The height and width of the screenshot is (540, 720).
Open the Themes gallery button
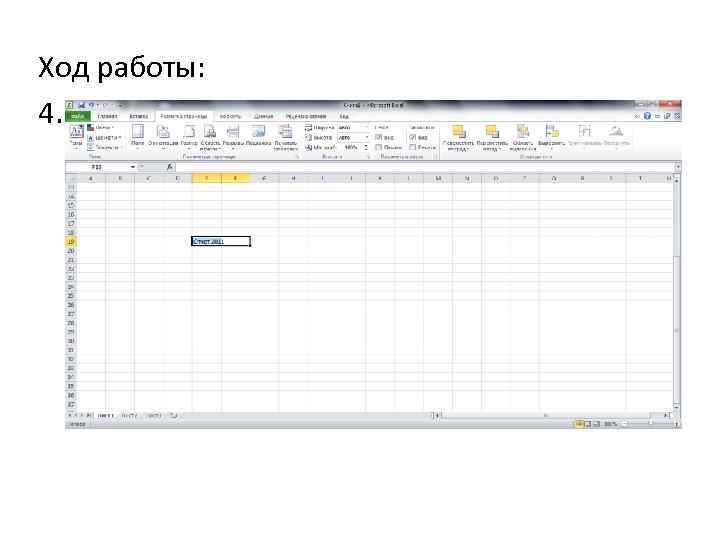(76, 136)
